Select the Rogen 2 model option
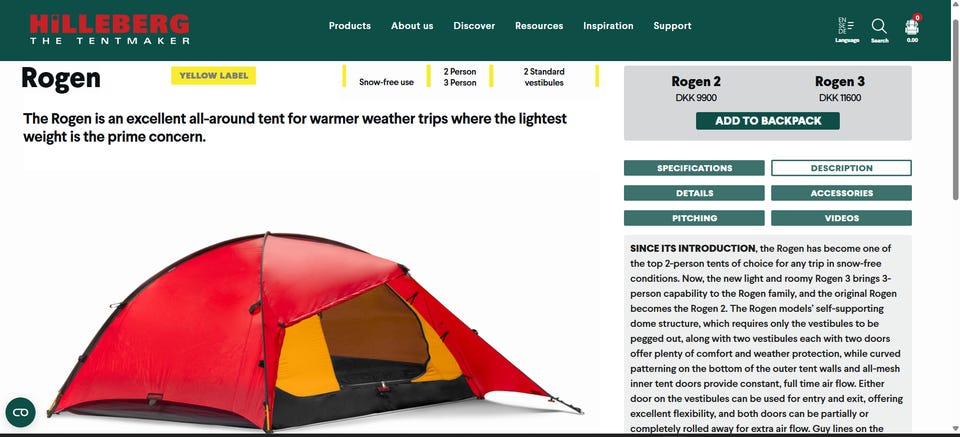The width and height of the screenshot is (960, 437). click(x=696, y=88)
